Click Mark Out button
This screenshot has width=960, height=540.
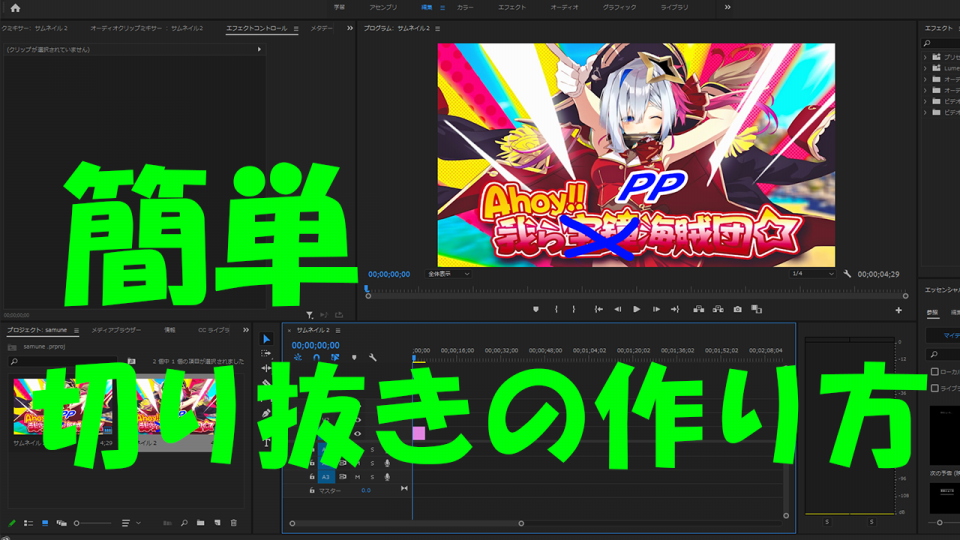(574, 310)
